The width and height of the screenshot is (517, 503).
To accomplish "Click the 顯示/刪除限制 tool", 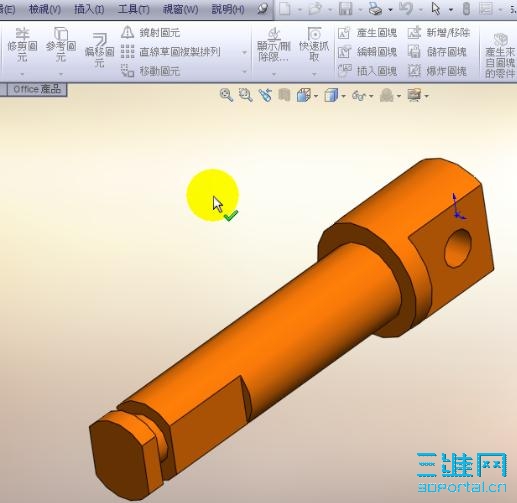I will pos(274,45).
